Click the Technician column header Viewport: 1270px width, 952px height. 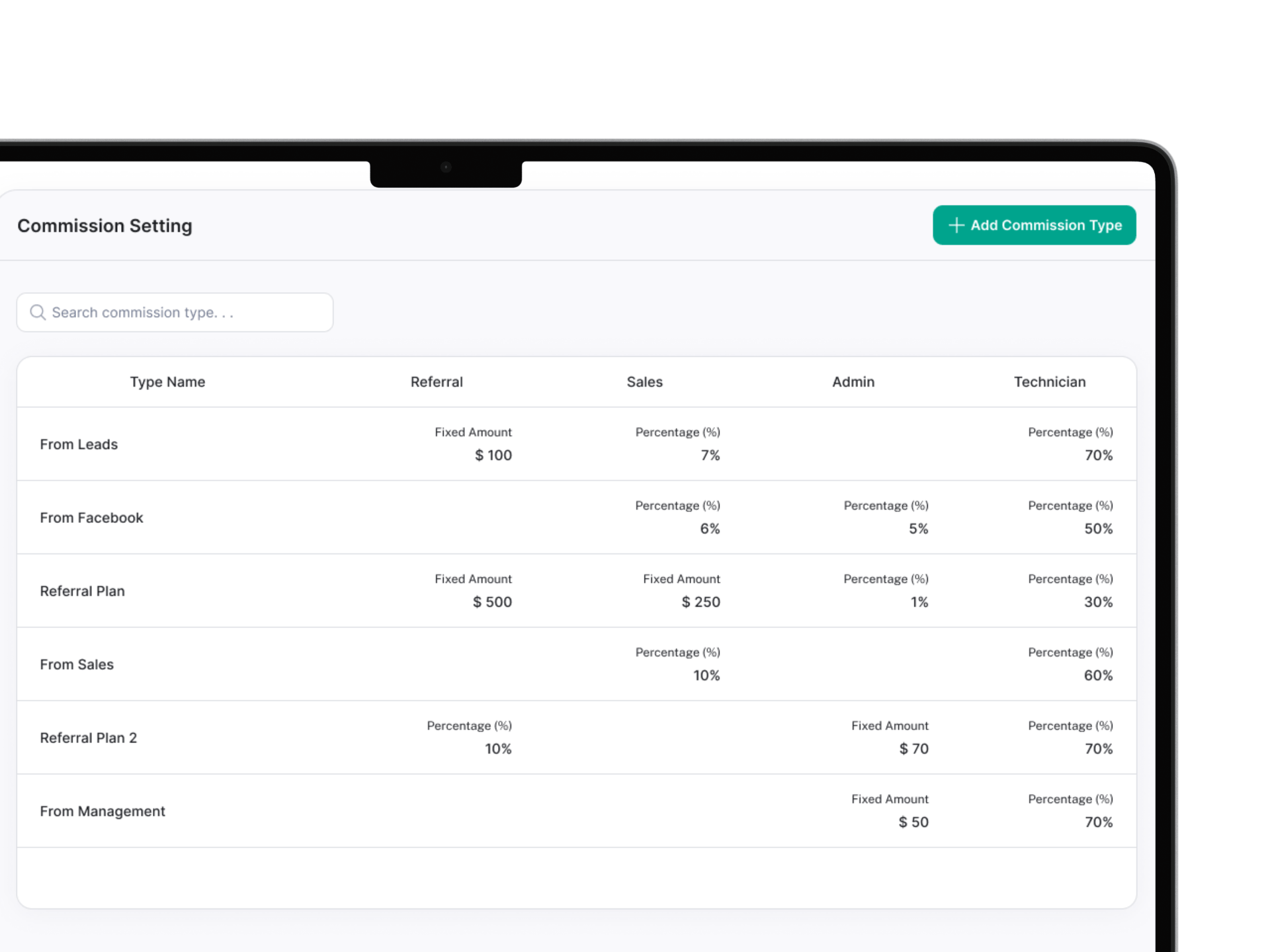(1050, 381)
